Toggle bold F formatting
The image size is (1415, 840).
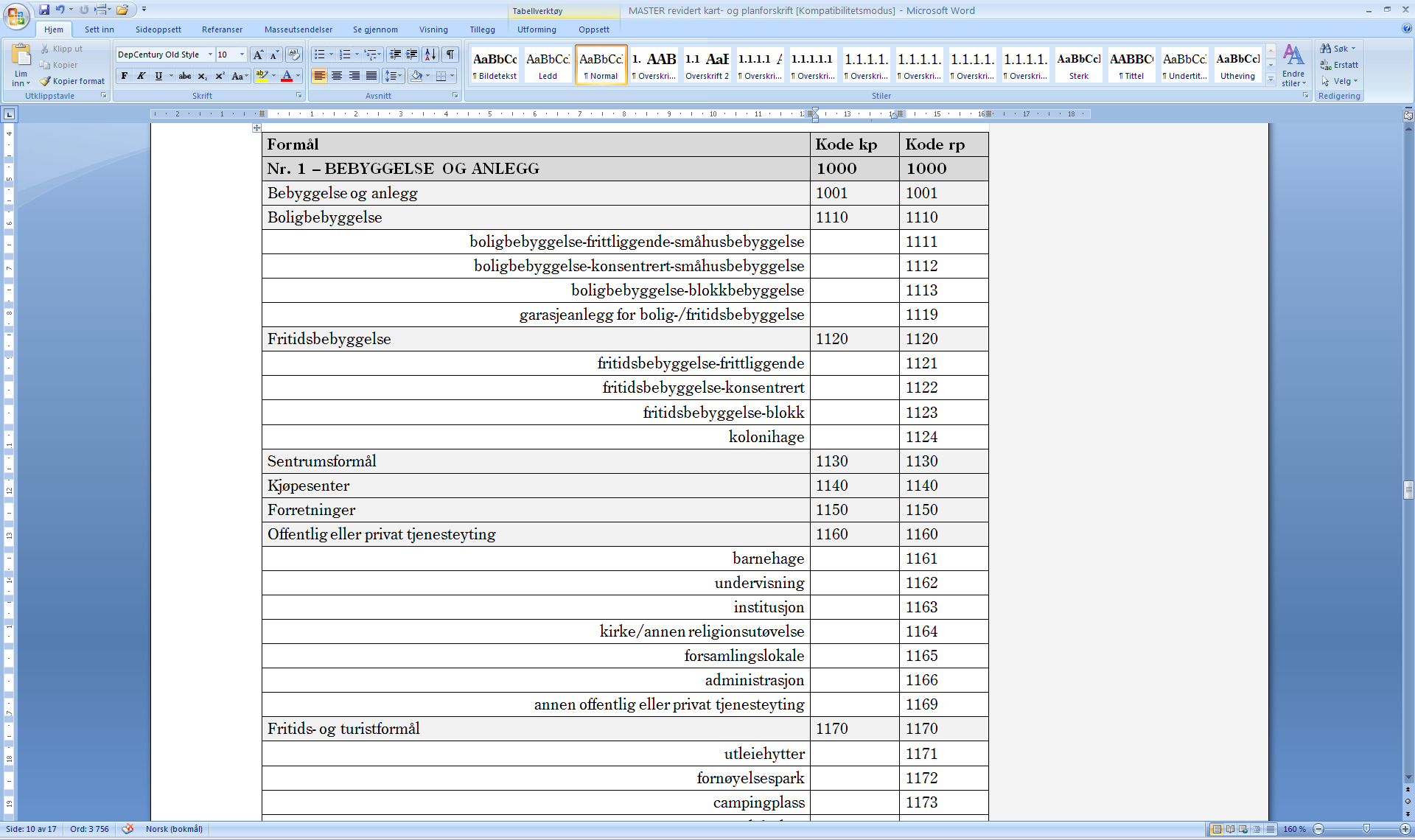(125, 76)
